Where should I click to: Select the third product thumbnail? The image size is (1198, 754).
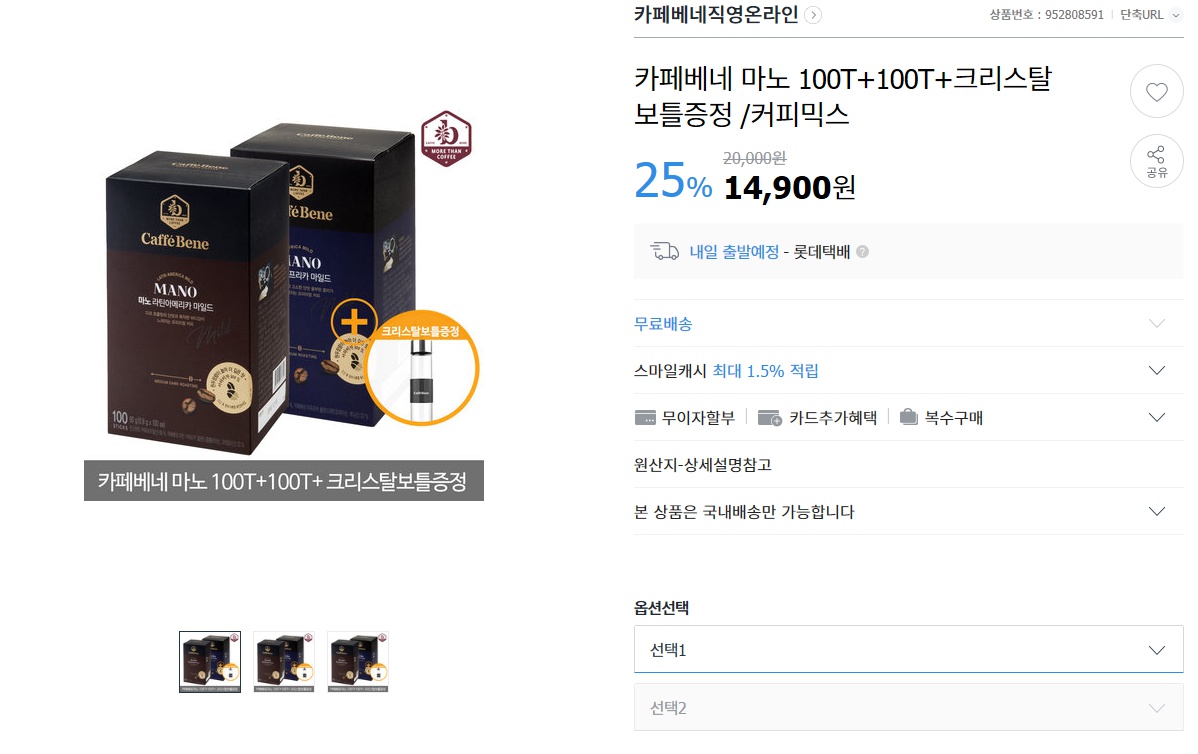pos(358,662)
